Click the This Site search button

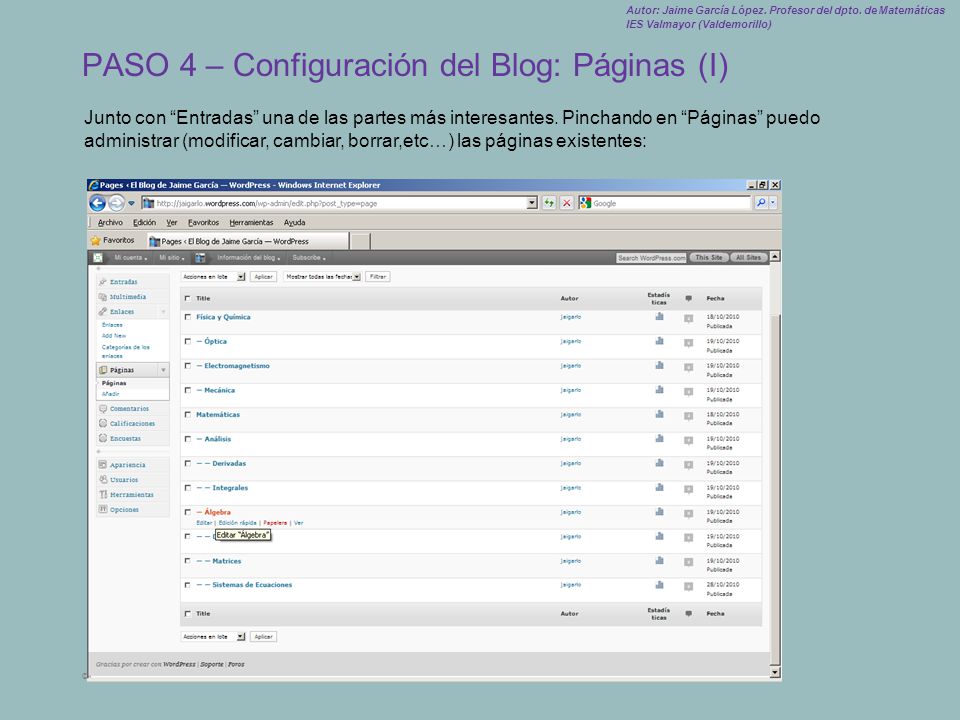click(x=708, y=258)
